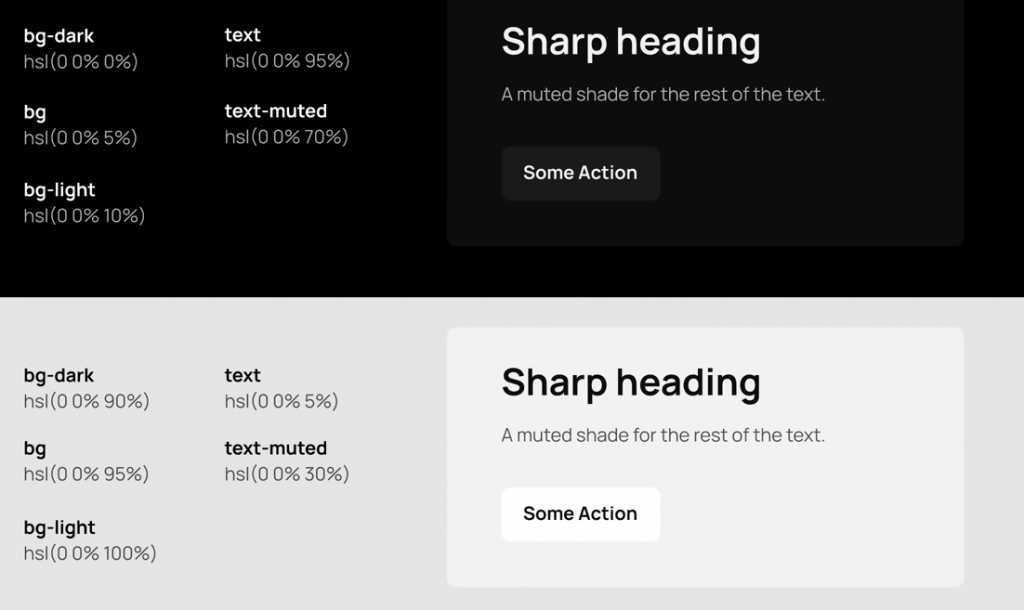Click the bg-dark label in the dark section
1024x610 pixels.
[x=59, y=36]
